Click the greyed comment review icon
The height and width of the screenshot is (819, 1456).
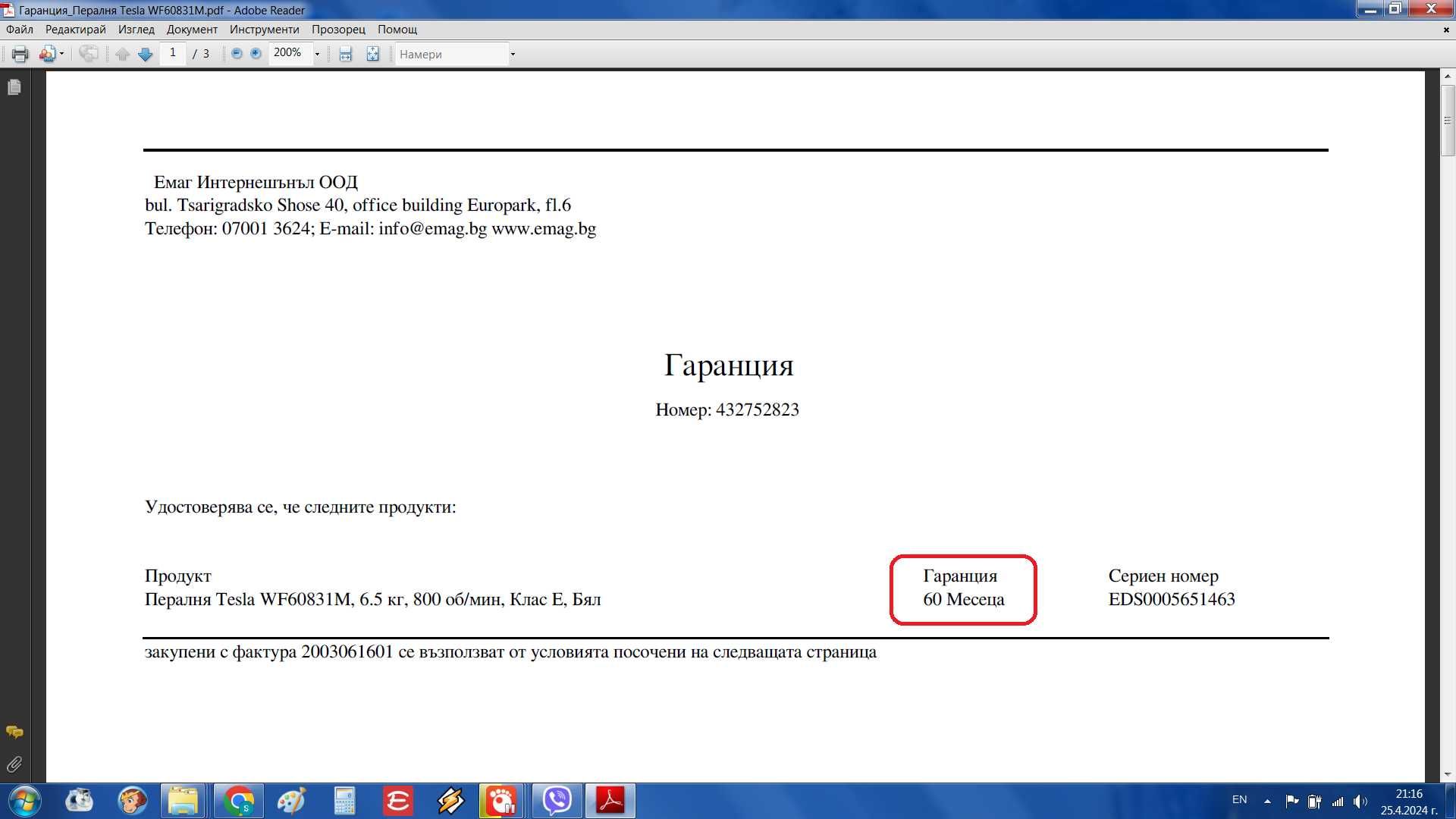point(89,54)
